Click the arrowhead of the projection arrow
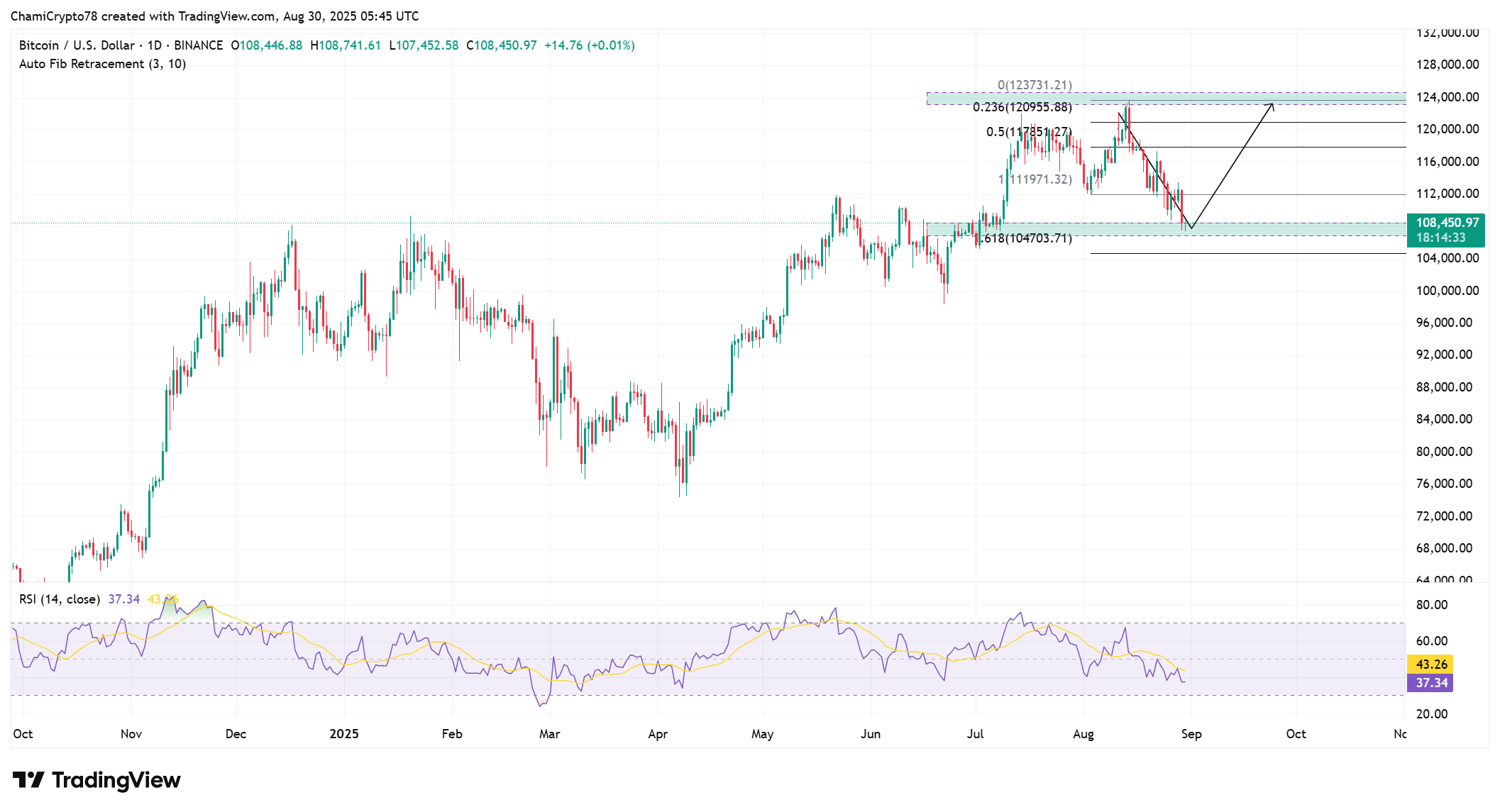 pyautogui.click(x=1272, y=106)
